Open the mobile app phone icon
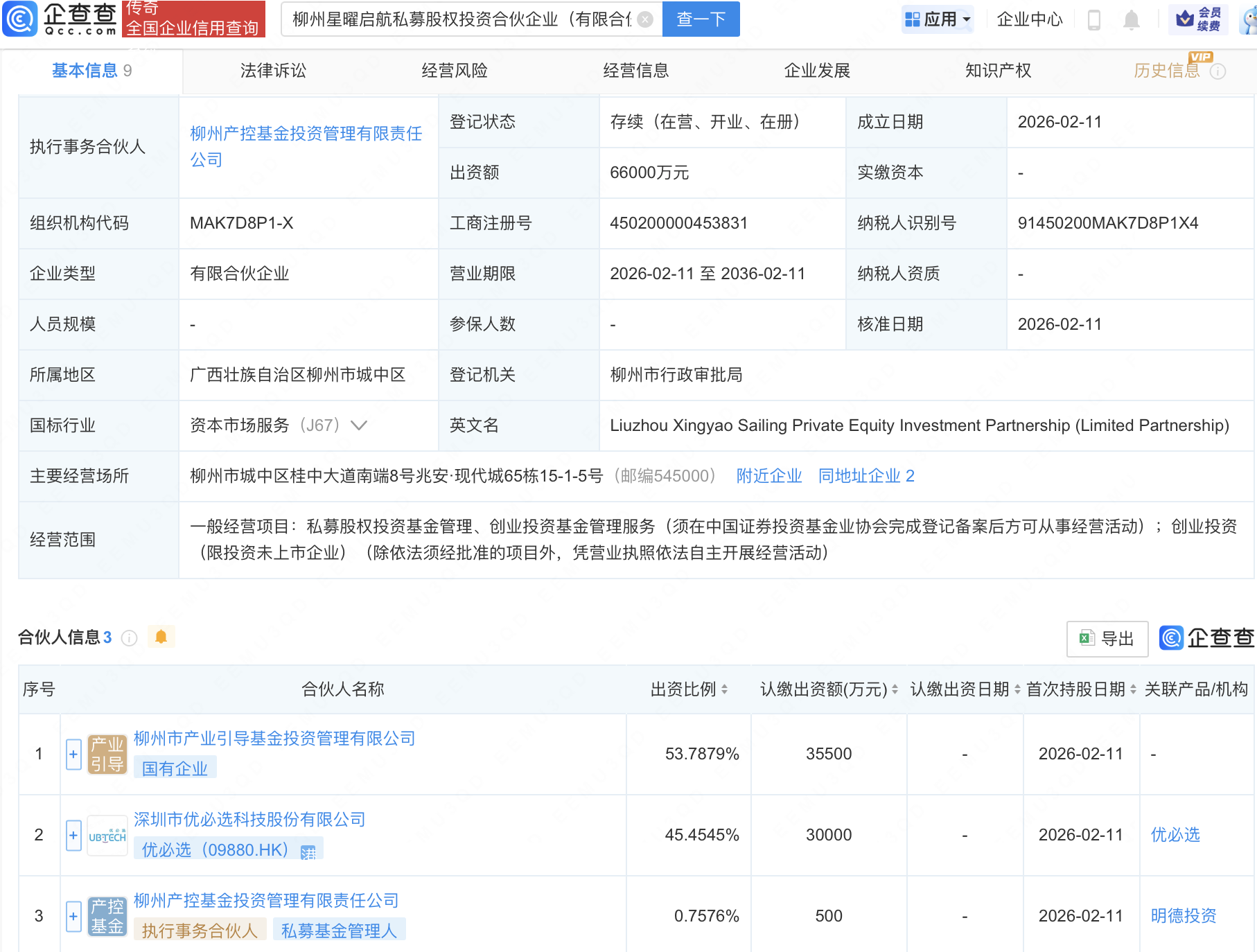Screen dimensions: 1257x952 (1094, 19)
